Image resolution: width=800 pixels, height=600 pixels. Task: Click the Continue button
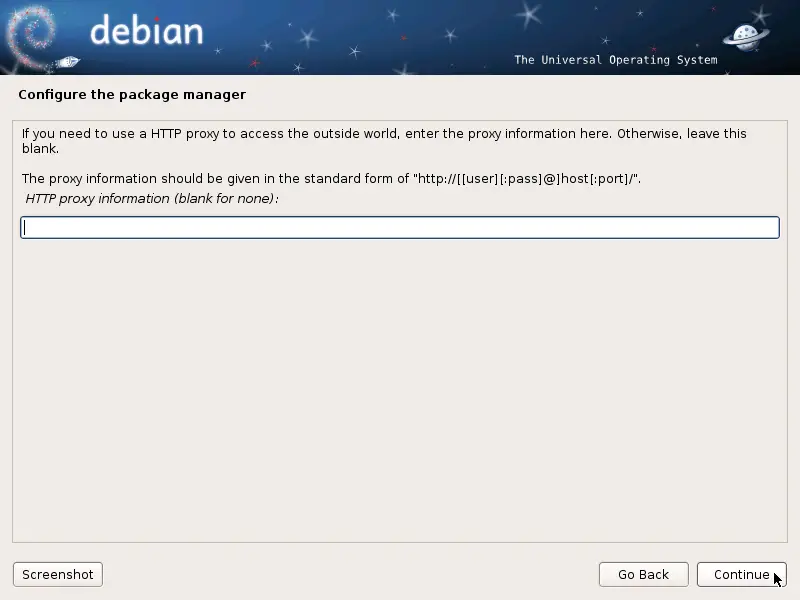[741, 574]
